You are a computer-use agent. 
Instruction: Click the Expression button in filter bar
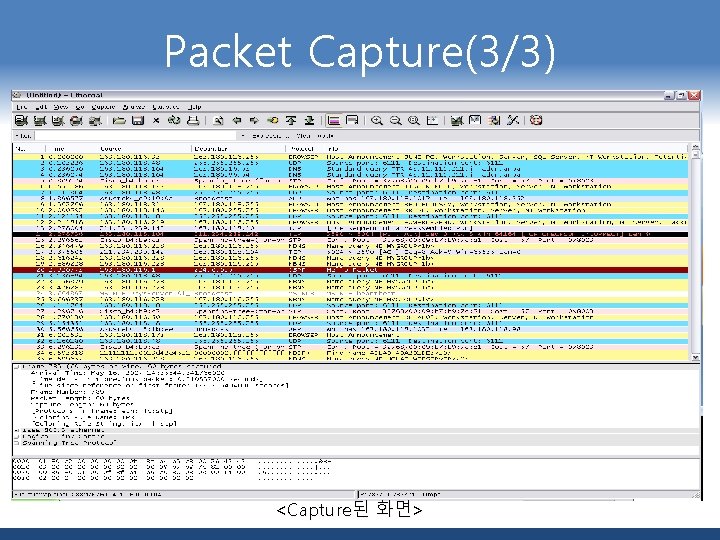(x=269, y=136)
